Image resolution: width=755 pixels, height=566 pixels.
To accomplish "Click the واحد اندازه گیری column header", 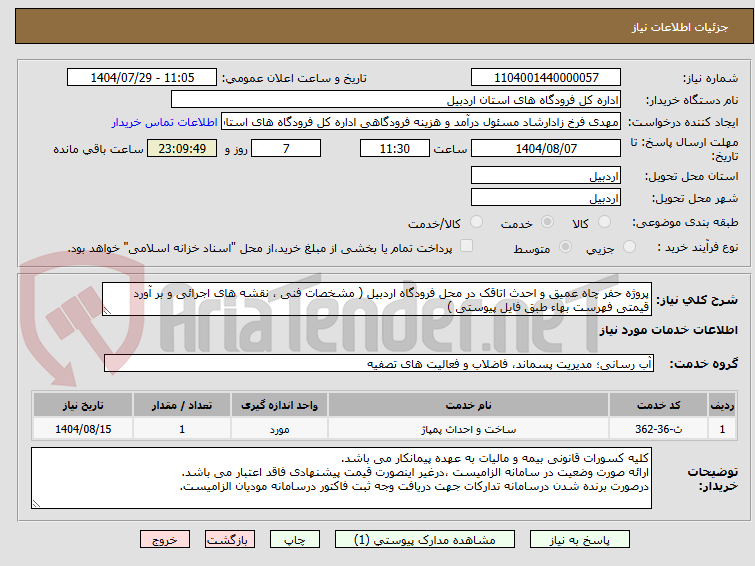I will coord(279,405).
